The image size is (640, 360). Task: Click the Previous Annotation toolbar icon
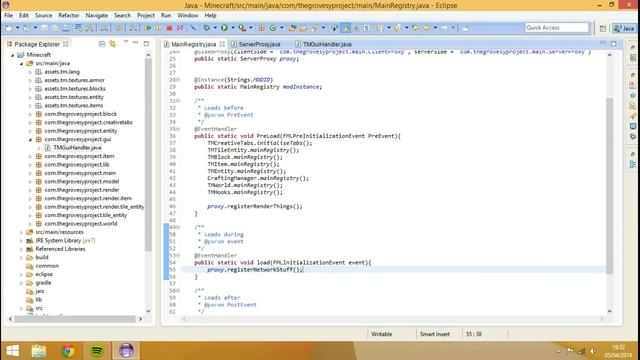click(x=397, y=28)
